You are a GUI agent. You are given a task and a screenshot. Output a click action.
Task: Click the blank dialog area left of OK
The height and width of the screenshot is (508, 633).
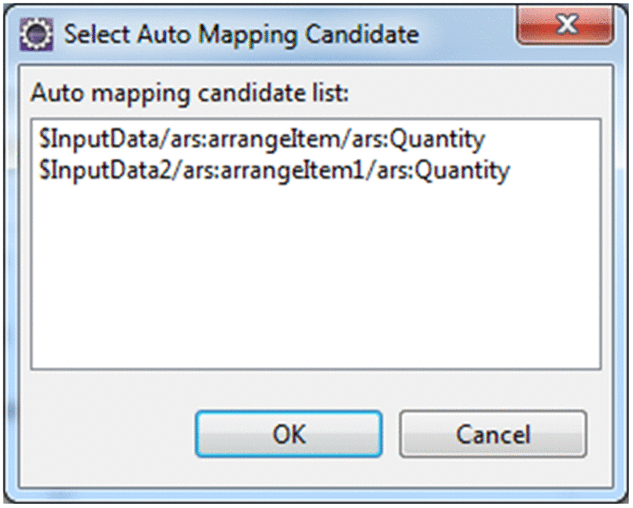tap(110, 435)
